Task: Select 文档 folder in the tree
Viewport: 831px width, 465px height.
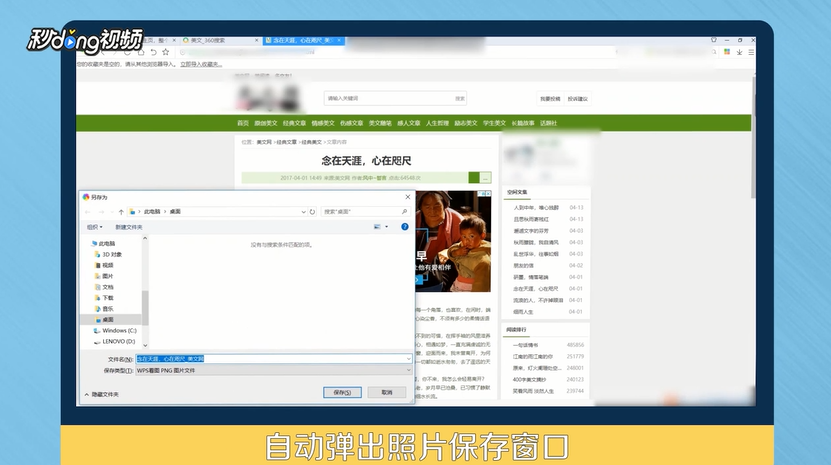Action: (x=108, y=287)
